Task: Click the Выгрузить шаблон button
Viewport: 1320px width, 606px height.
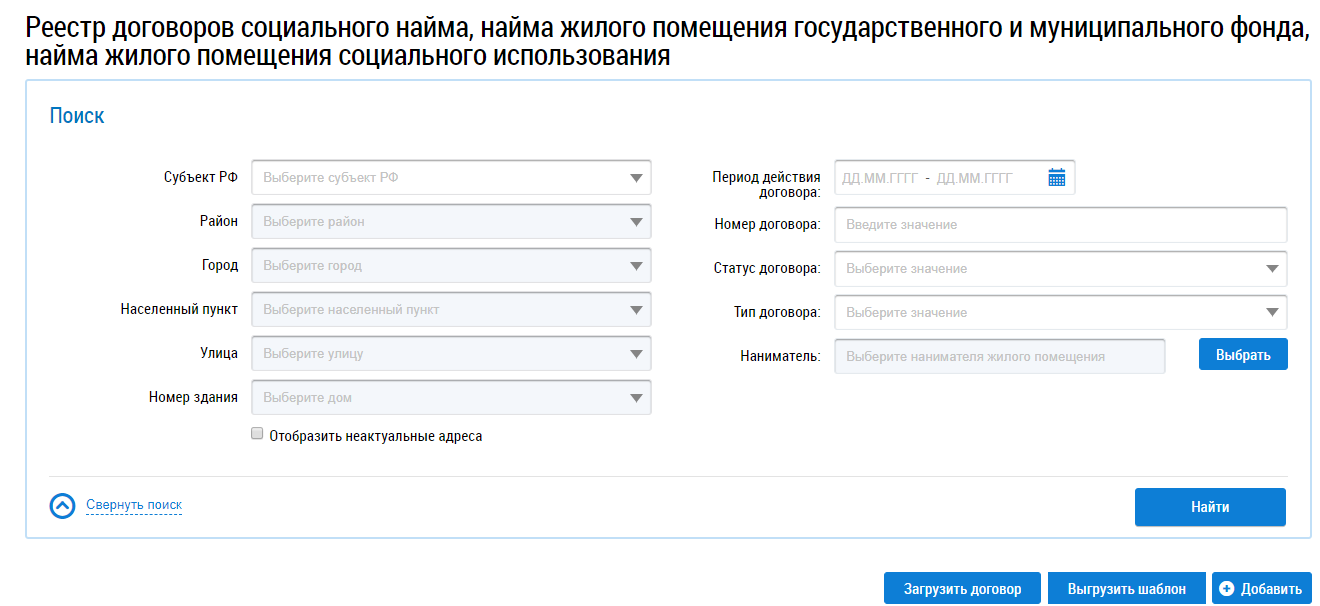Action: tap(1126, 589)
